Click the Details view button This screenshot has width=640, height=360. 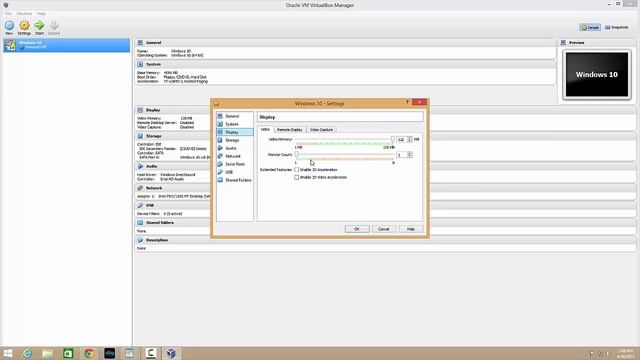(x=590, y=27)
